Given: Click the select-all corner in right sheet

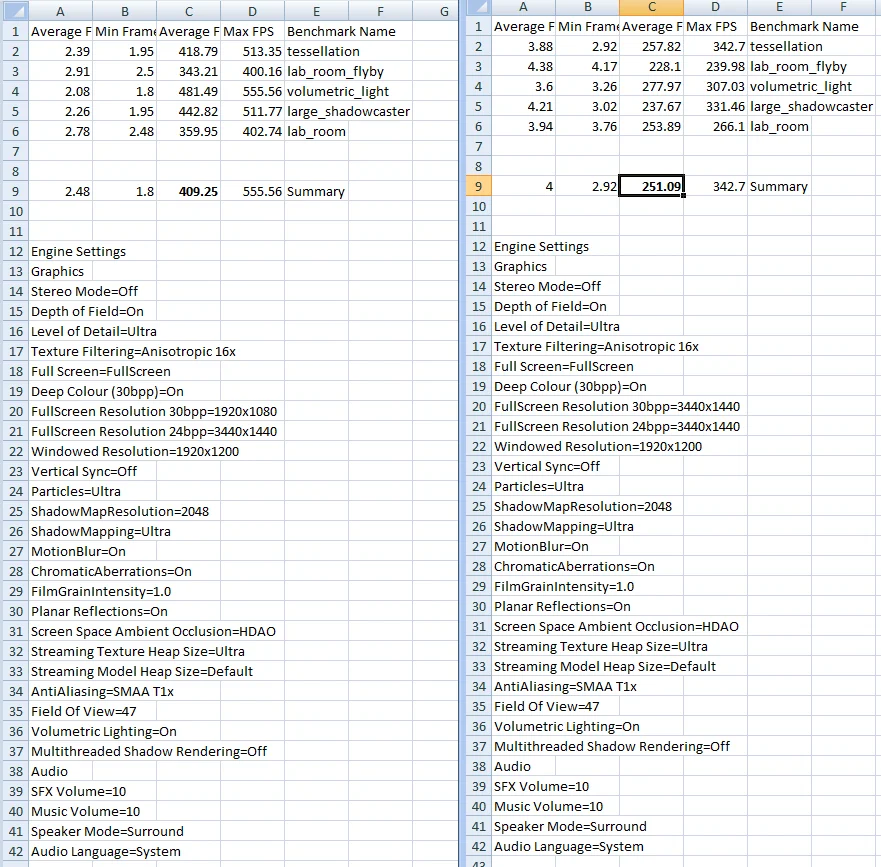Looking at the screenshot, I should click(x=478, y=7).
